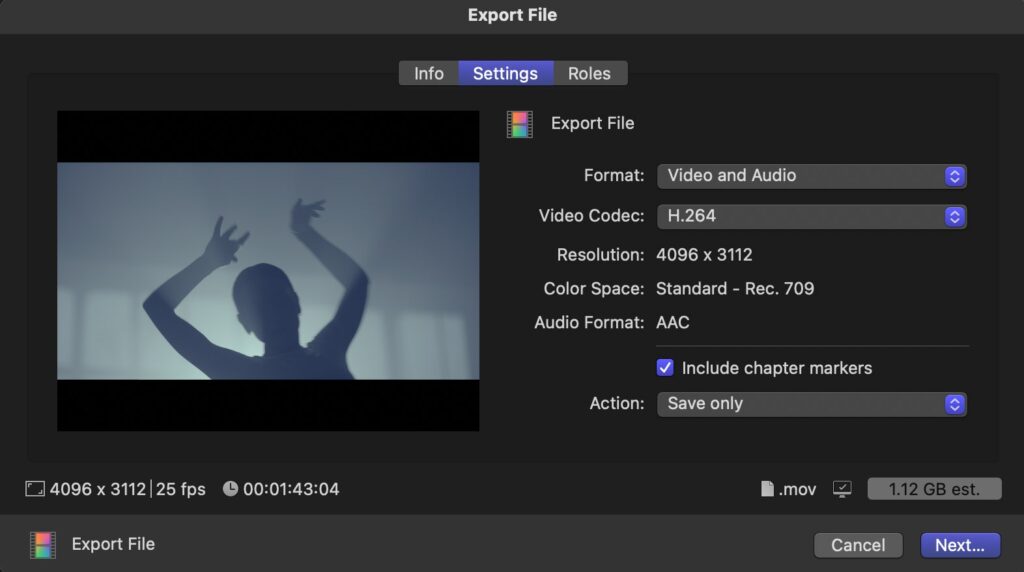Click the device compatibility monitor icon
Viewport: 1024px width, 572px height.
coord(842,489)
